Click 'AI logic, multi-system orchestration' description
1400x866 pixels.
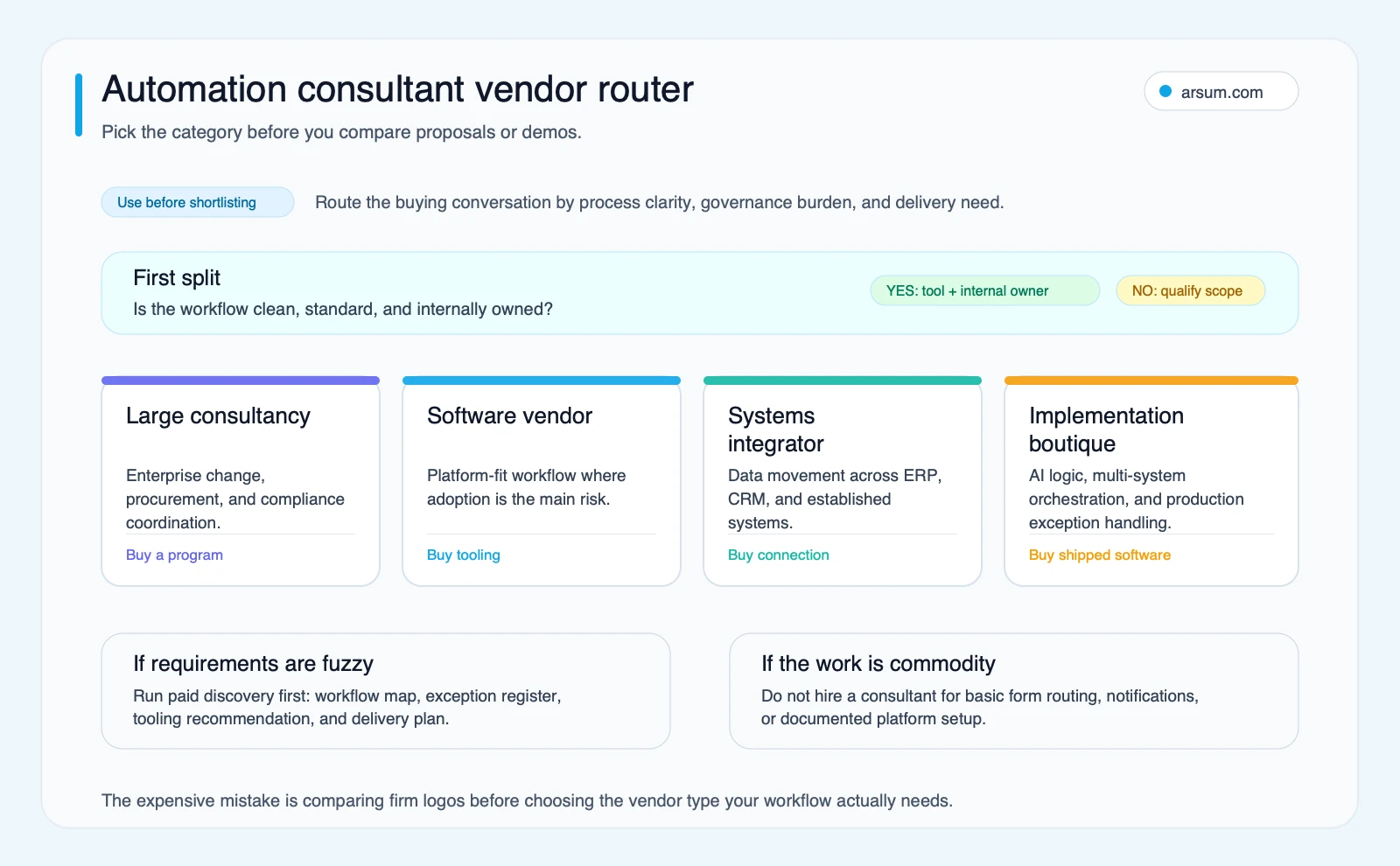click(1137, 499)
